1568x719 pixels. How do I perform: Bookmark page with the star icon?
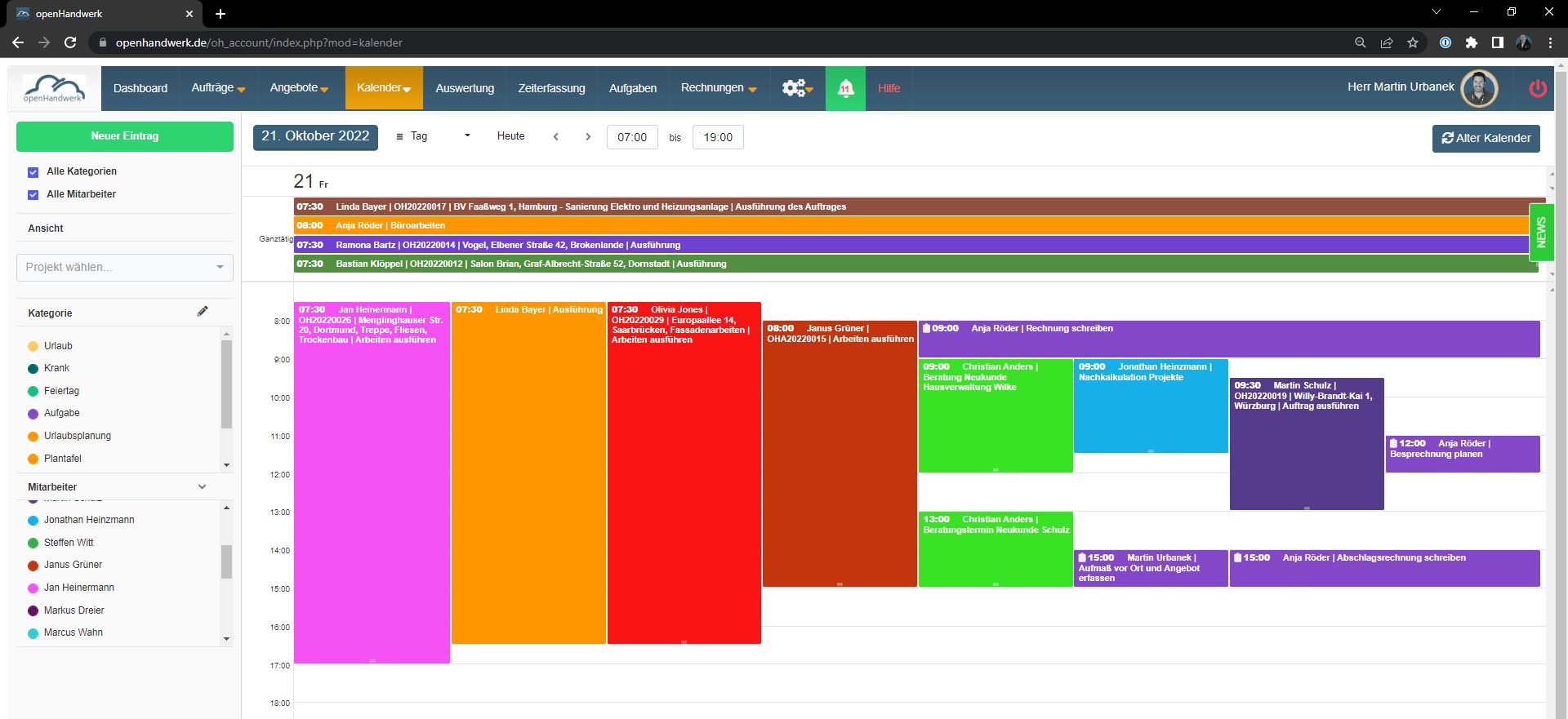(x=1412, y=42)
